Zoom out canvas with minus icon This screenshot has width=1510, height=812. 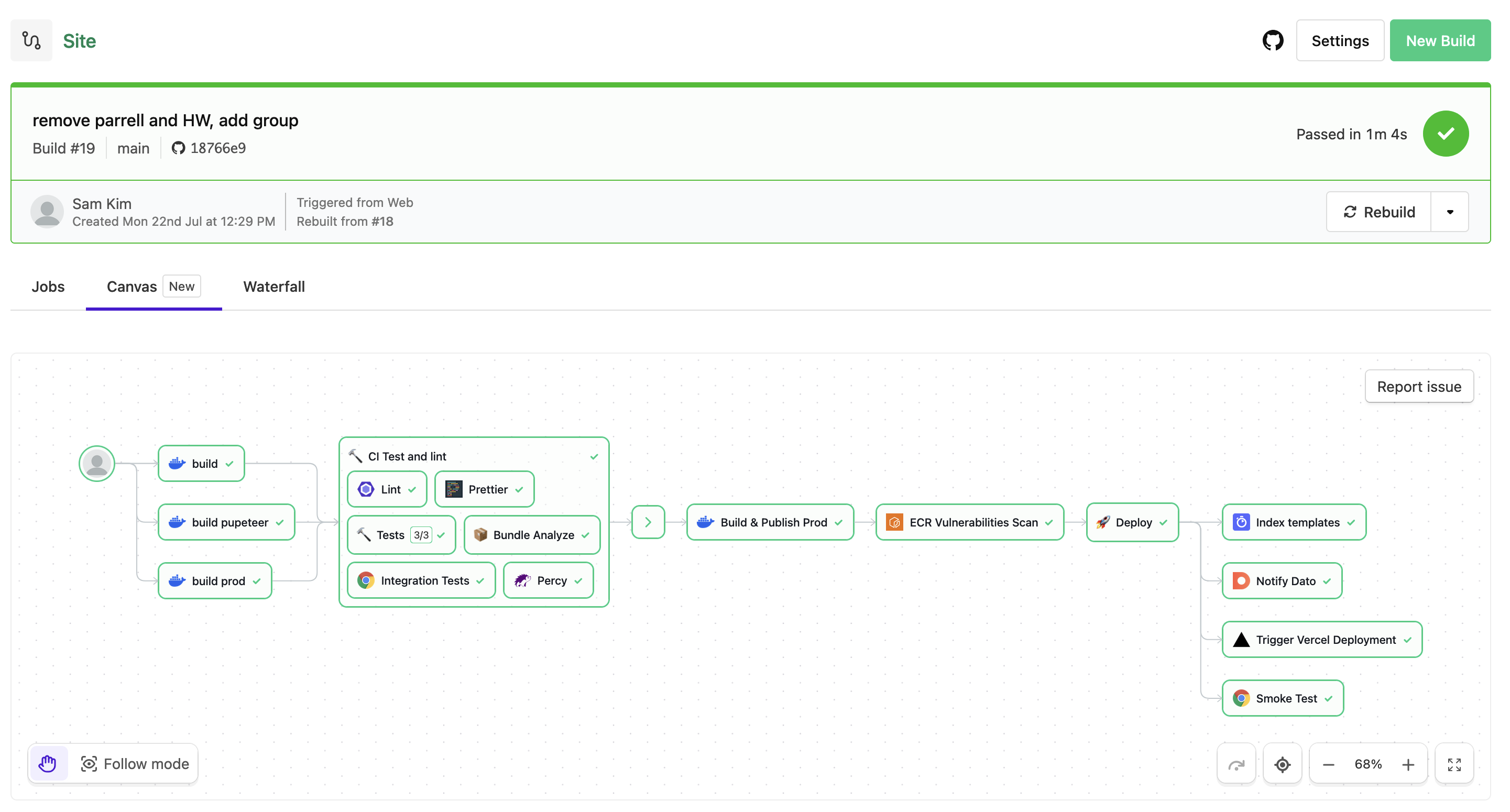coord(1328,764)
